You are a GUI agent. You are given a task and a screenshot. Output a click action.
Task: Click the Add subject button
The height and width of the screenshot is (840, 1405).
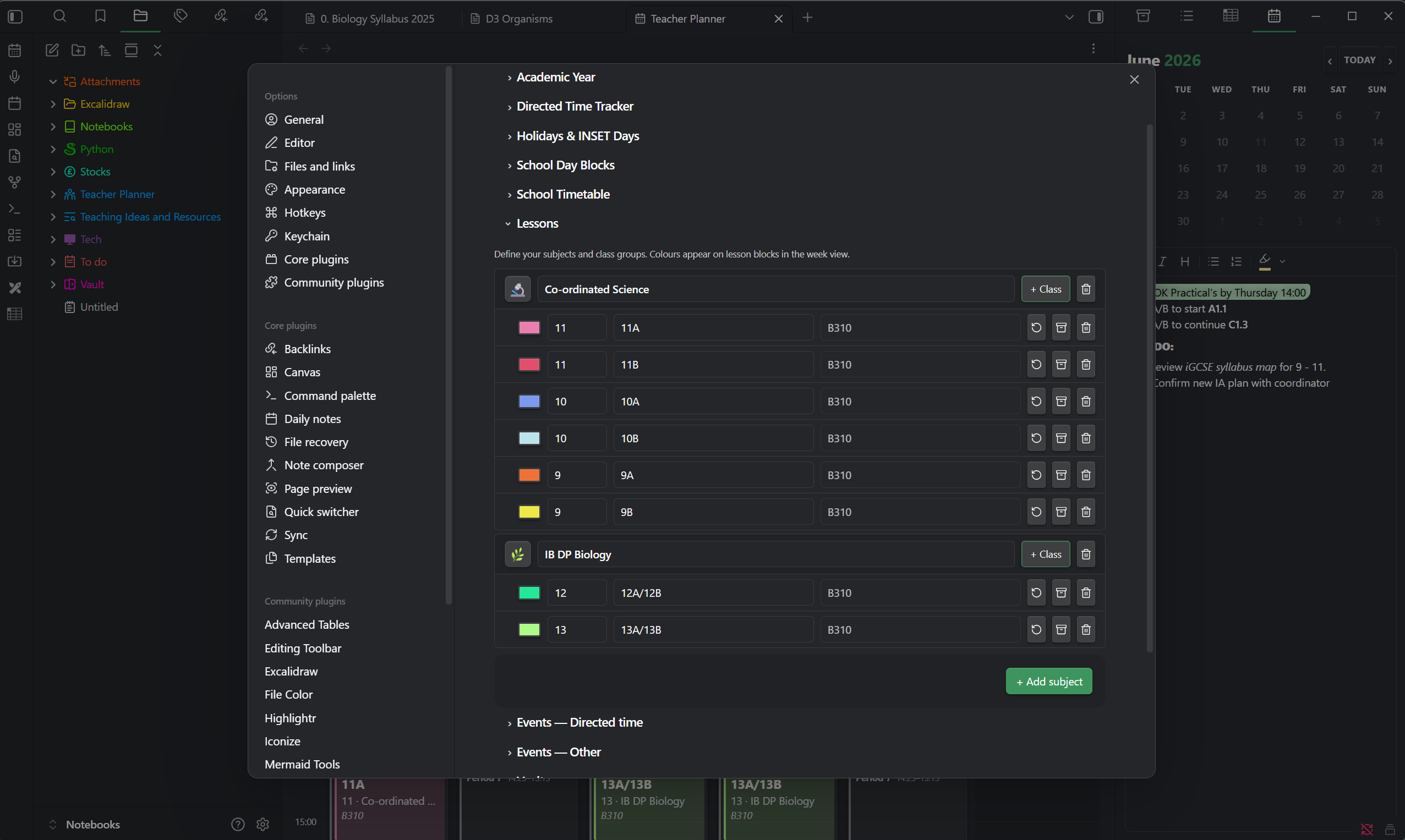coord(1049,682)
